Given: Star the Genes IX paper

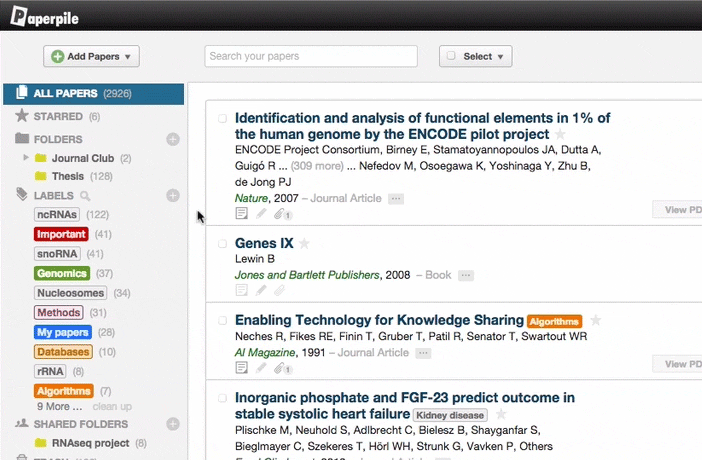Looking at the screenshot, I should pyautogui.click(x=304, y=243).
